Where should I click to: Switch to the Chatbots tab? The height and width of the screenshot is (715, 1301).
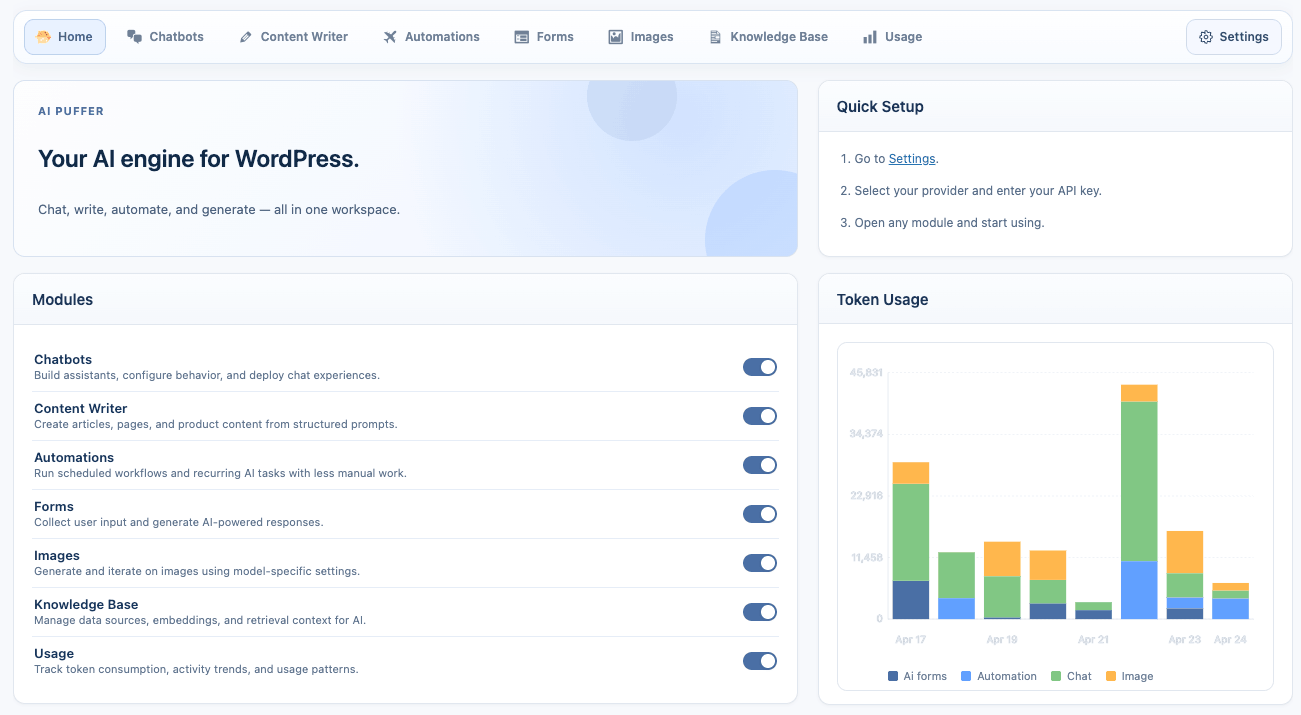[166, 36]
